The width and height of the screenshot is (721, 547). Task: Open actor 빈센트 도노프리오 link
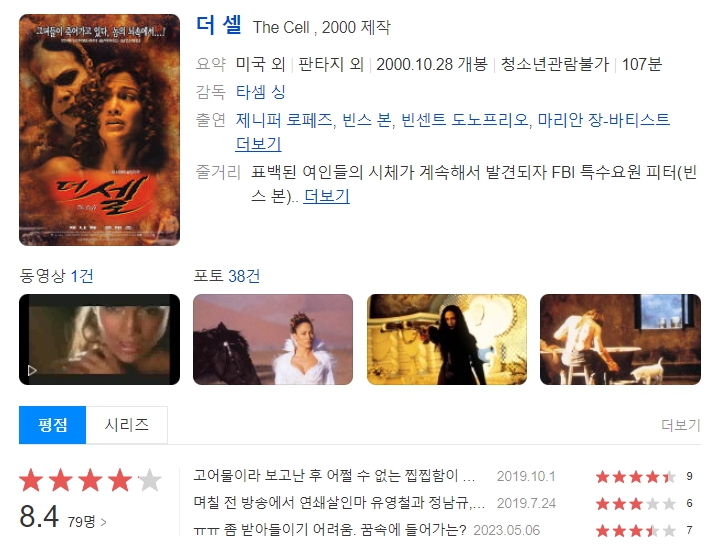465,120
